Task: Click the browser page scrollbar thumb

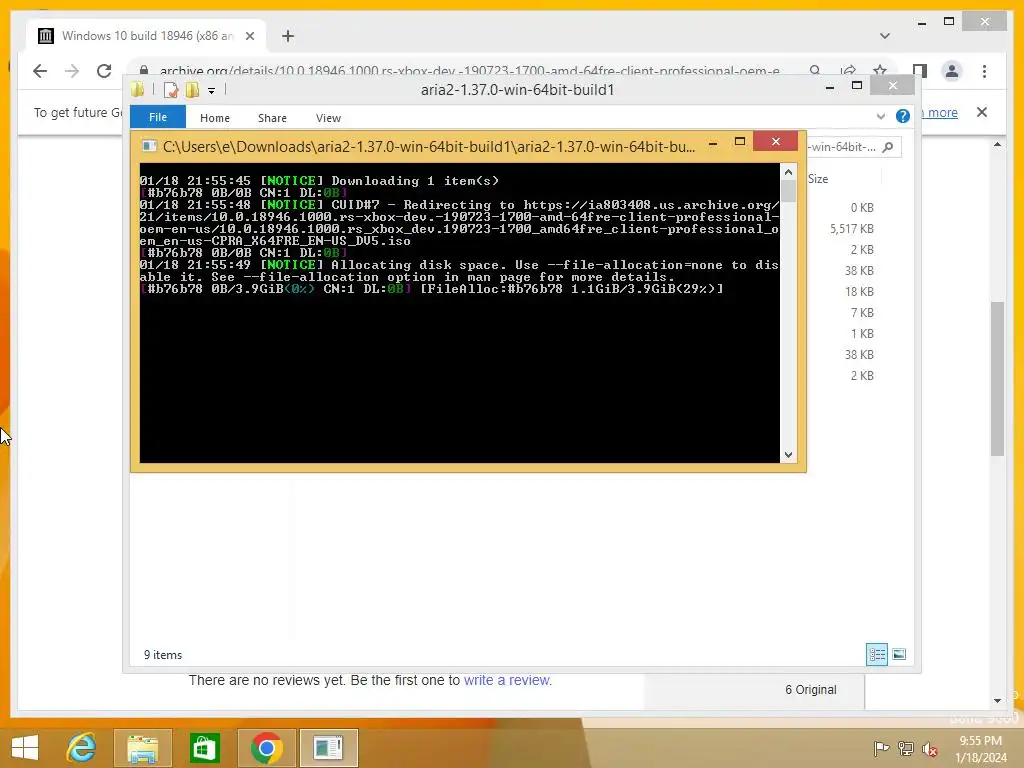Action: pyautogui.click(x=997, y=379)
